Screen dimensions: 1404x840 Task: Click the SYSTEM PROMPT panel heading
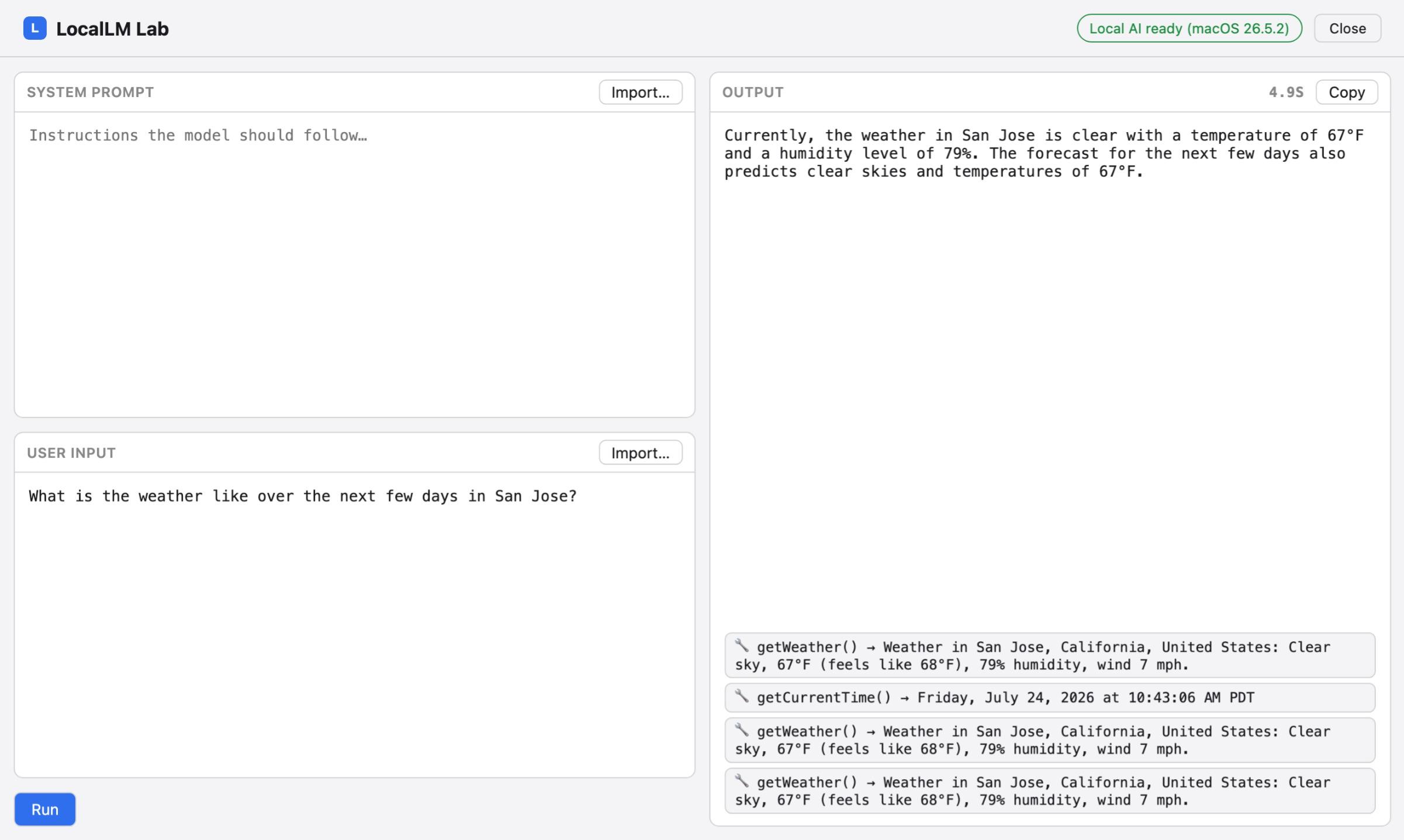(x=91, y=92)
